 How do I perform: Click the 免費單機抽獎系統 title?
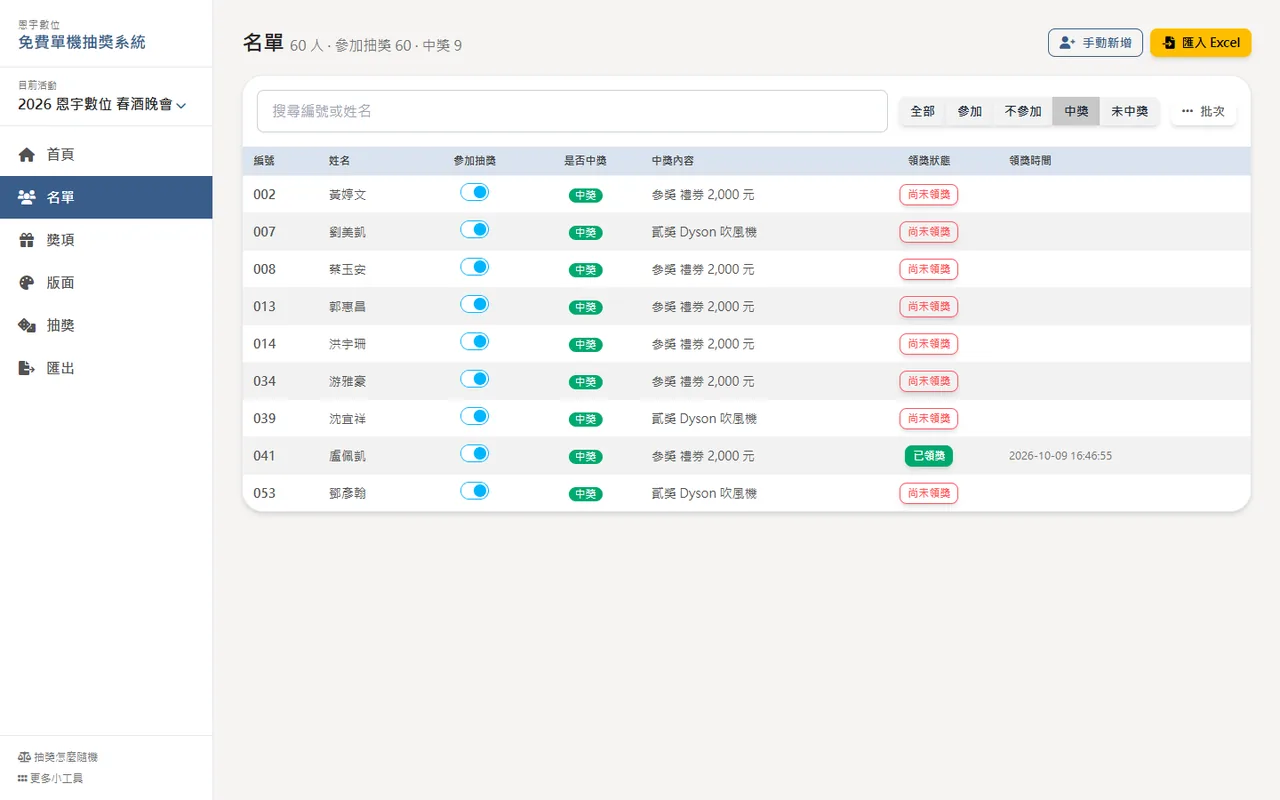(82, 42)
